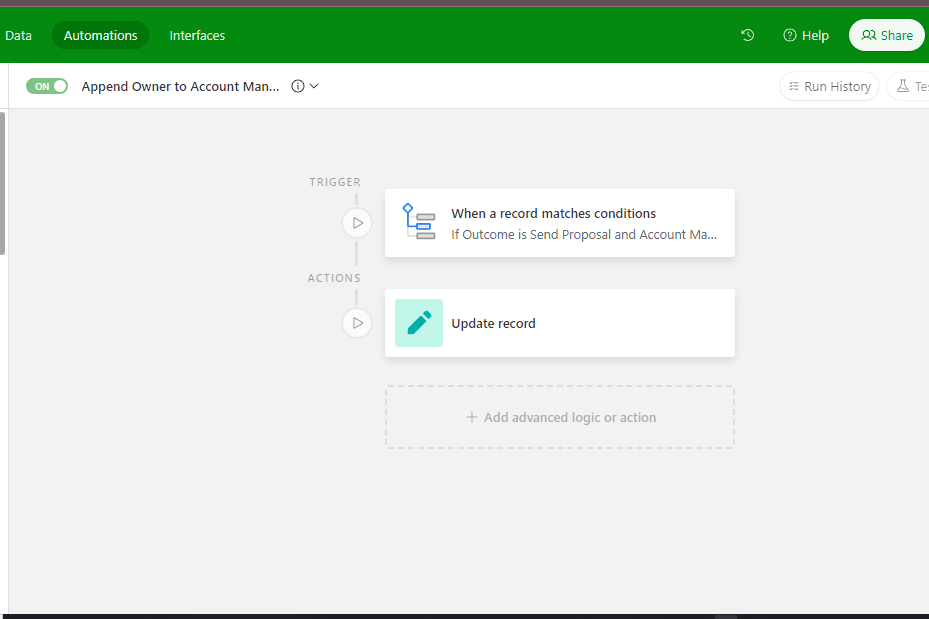Click the teal pencil Update record icon
The height and width of the screenshot is (619, 929).
point(419,323)
